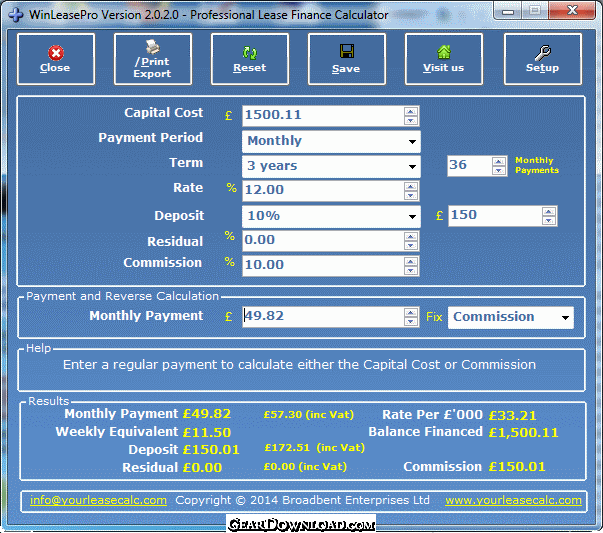This screenshot has height=533, width=603.
Task: Decrease Residual with down spinner arrow
Action: point(411,245)
